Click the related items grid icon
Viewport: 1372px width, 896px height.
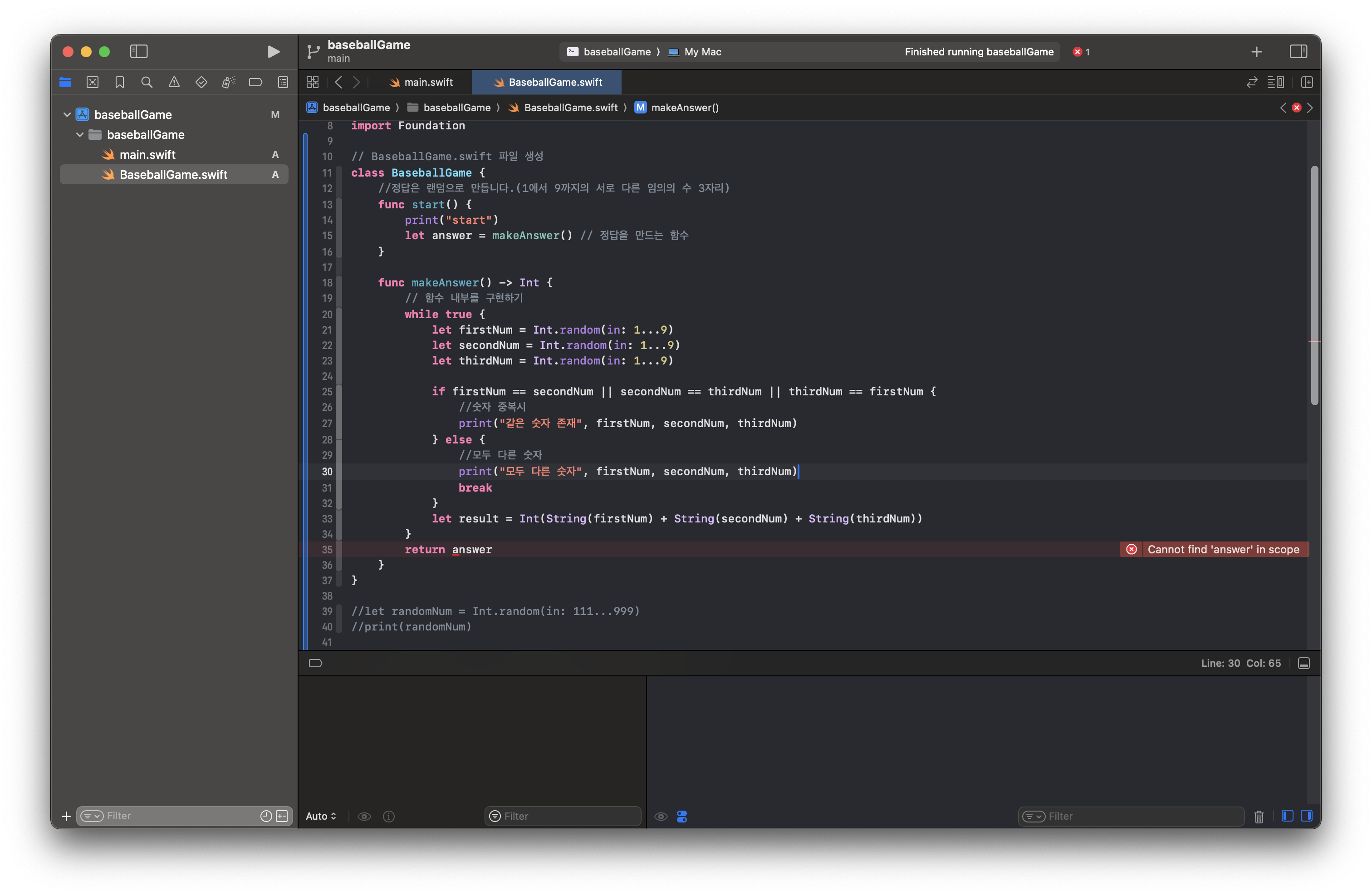[x=313, y=83]
